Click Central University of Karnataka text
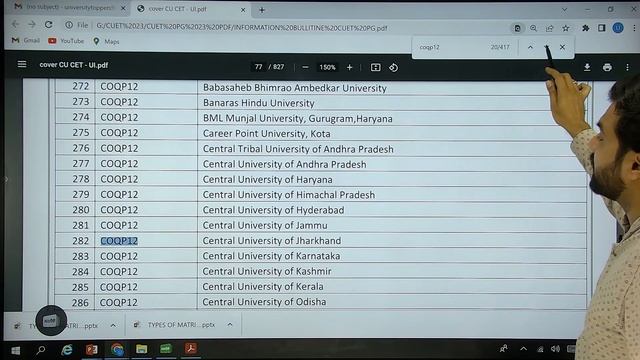 (271, 256)
